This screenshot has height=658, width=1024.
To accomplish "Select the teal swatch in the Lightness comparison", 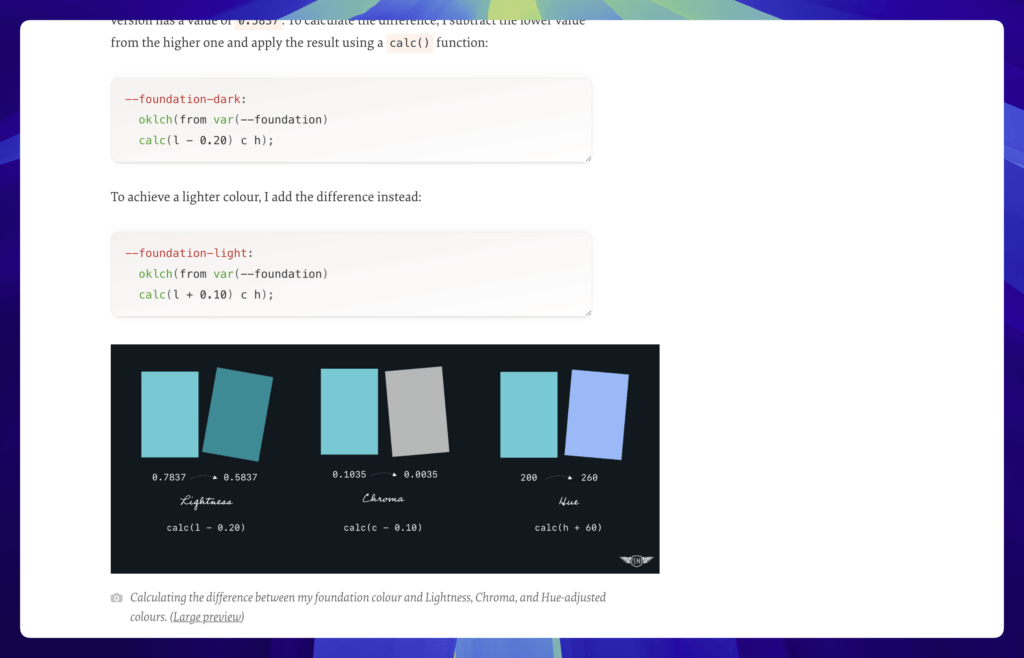I will (x=170, y=413).
